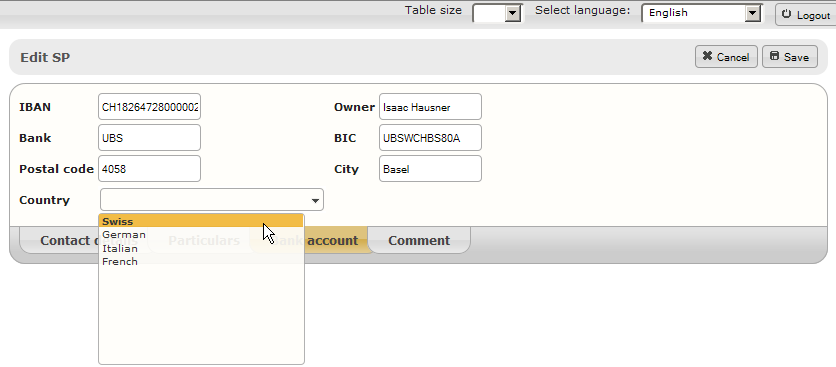Switch to the Bank account tab
Screen dimensions: 836x367
(336, 240)
